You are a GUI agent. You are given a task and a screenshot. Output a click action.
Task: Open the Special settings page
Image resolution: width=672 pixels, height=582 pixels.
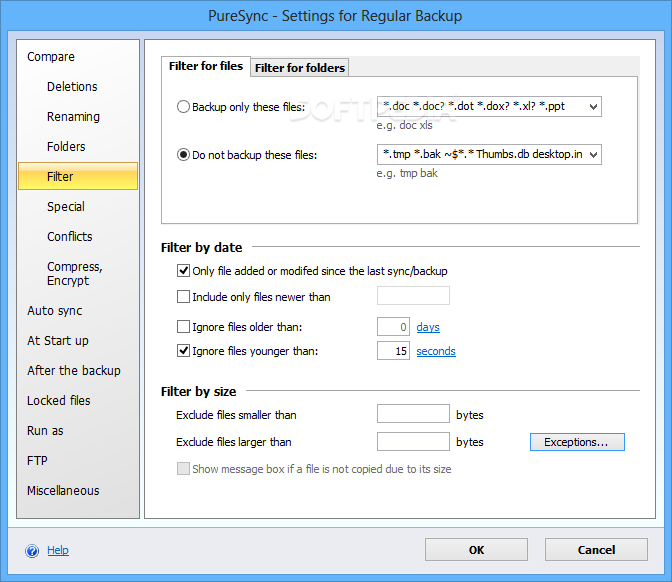click(x=66, y=207)
